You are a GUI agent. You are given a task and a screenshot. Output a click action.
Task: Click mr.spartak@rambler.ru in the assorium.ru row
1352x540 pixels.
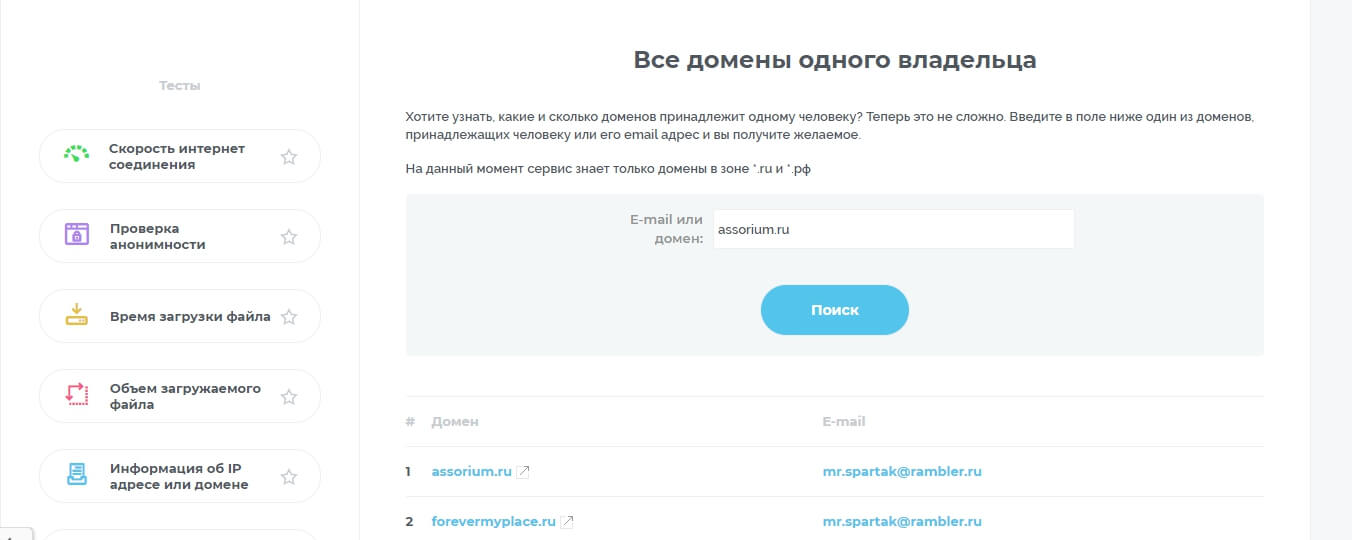[x=902, y=471]
